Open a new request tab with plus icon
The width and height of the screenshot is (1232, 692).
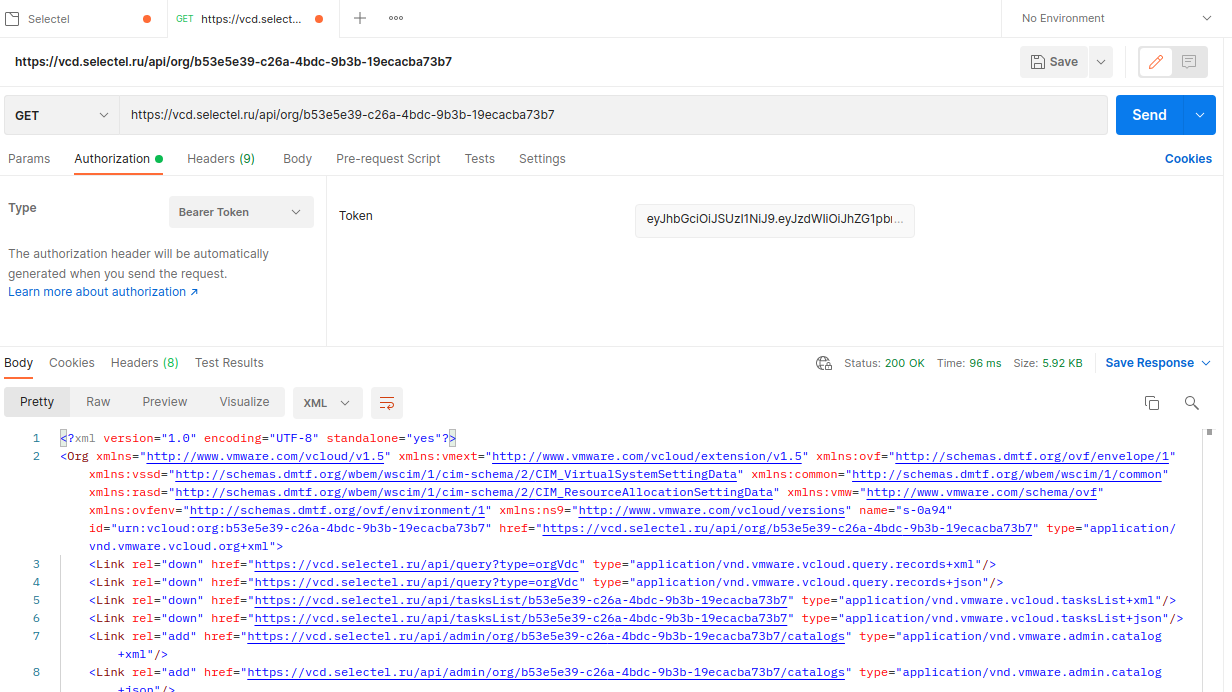[x=360, y=18]
